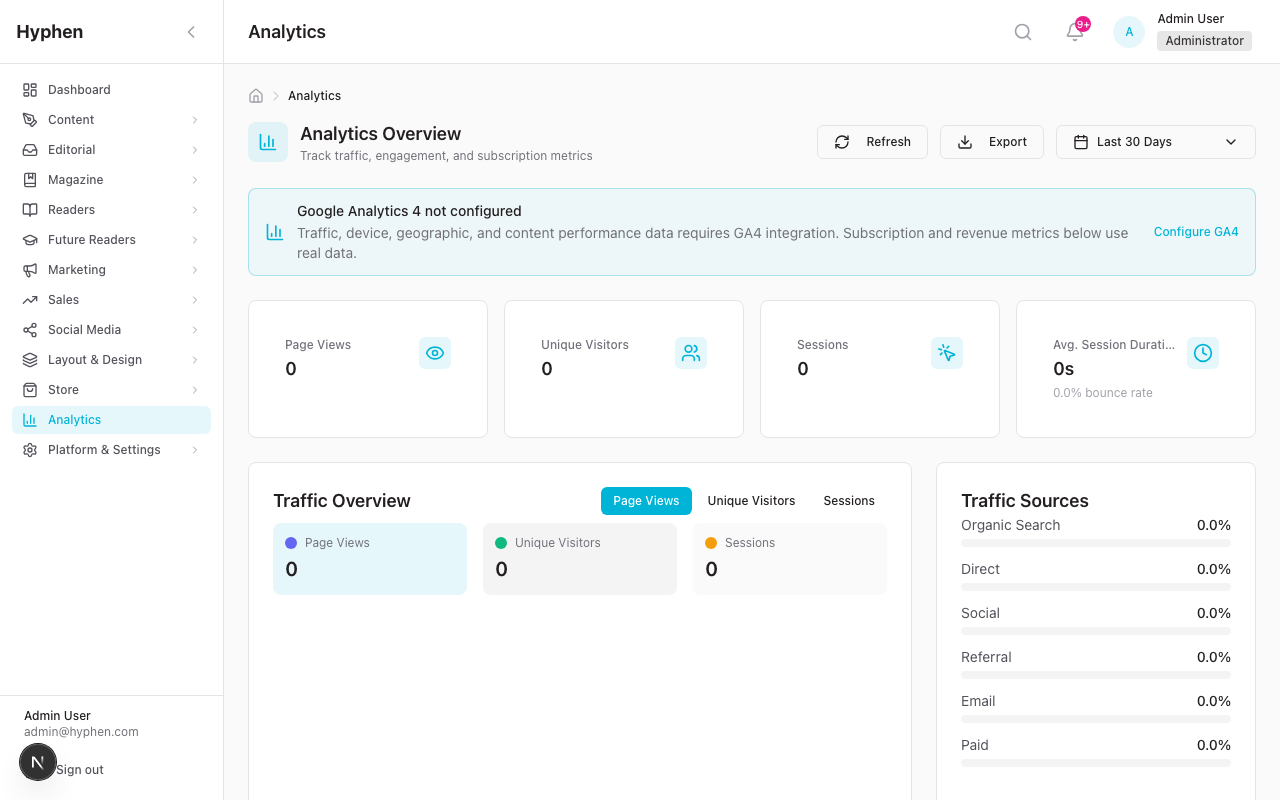Click the Sessions cursor icon on the stat card
The width and height of the screenshot is (1280, 800).
tap(946, 353)
